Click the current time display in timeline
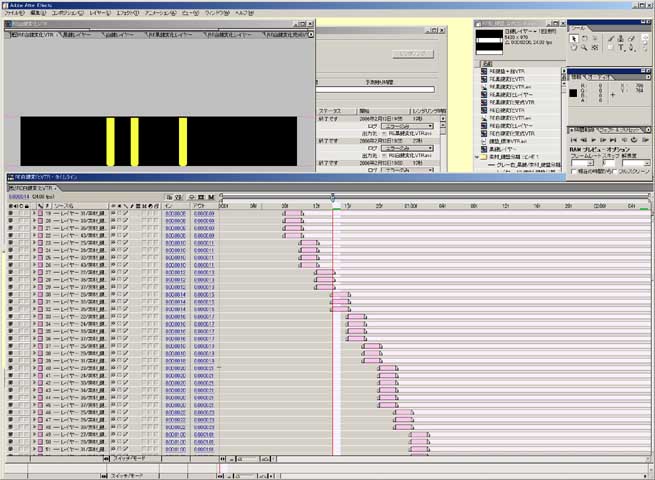This screenshot has height=480, width=655. click(19, 197)
